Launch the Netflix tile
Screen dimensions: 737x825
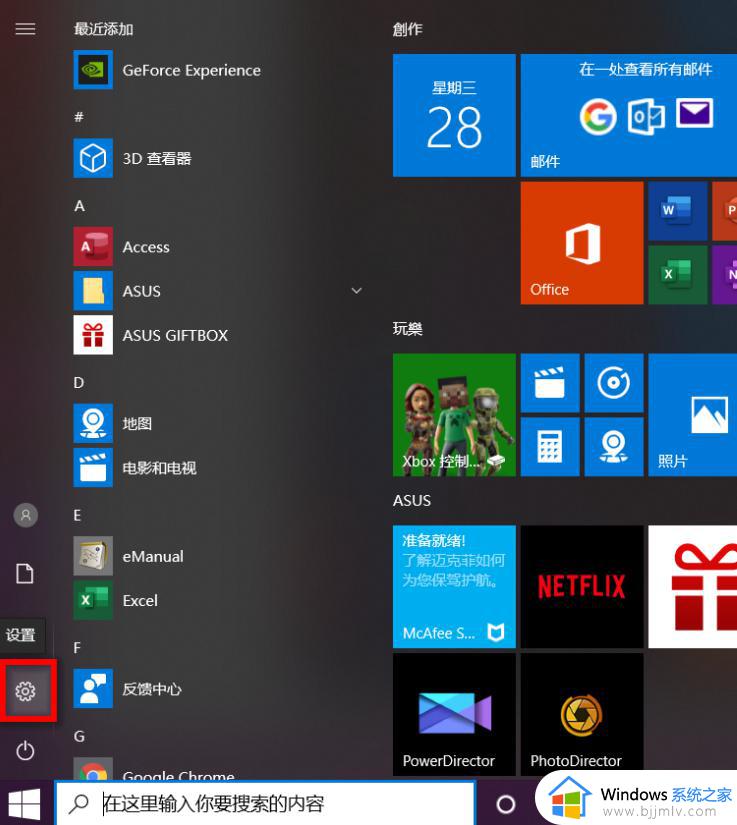[x=582, y=587]
